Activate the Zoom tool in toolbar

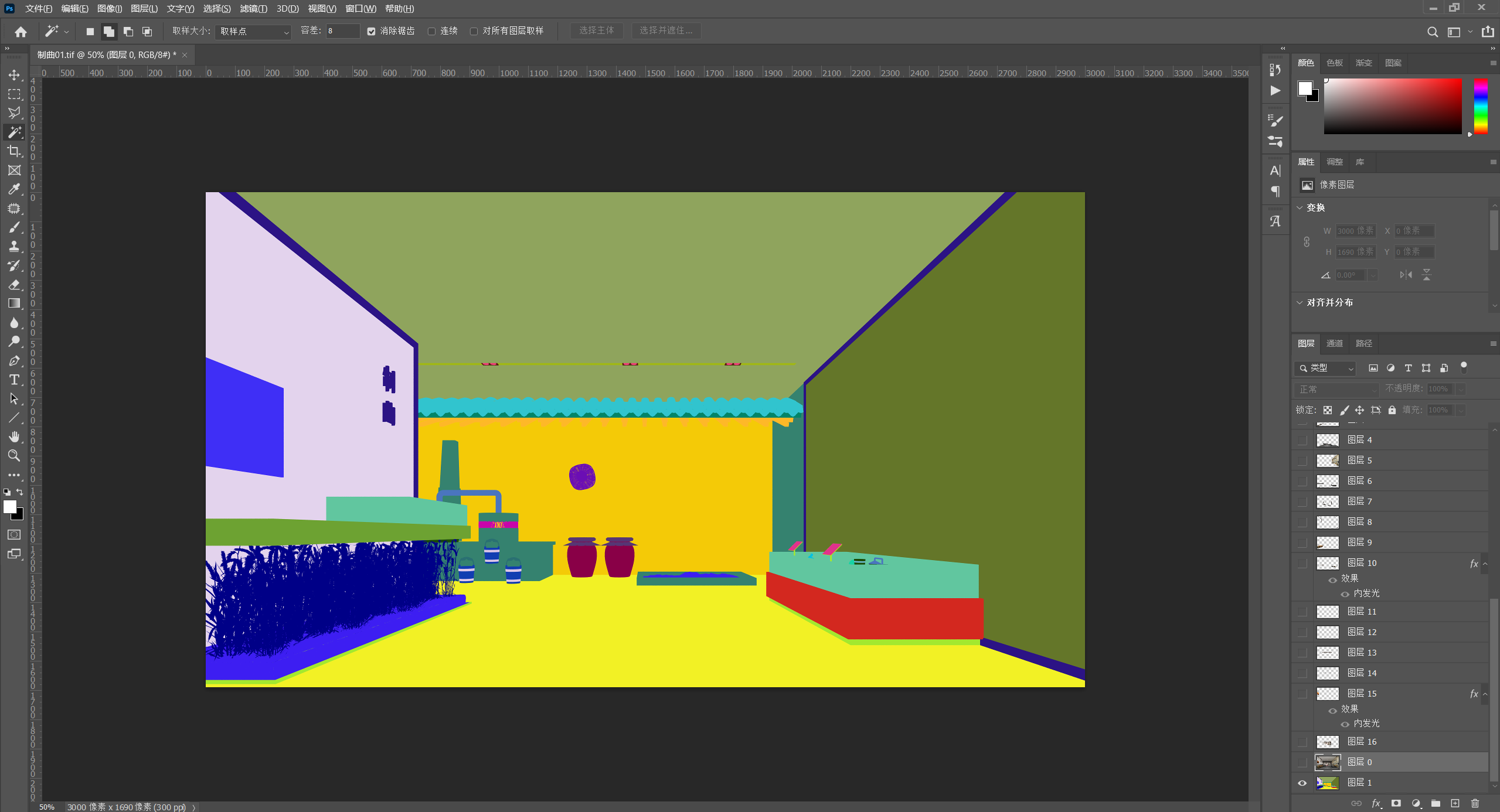pos(14,455)
